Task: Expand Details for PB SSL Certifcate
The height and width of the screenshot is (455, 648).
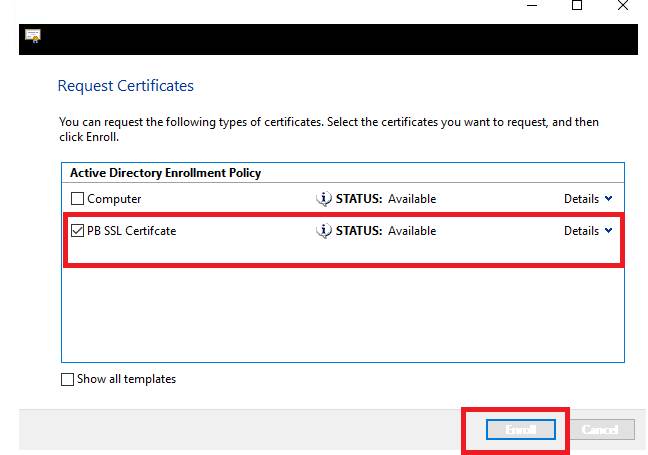Action: [588, 231]
